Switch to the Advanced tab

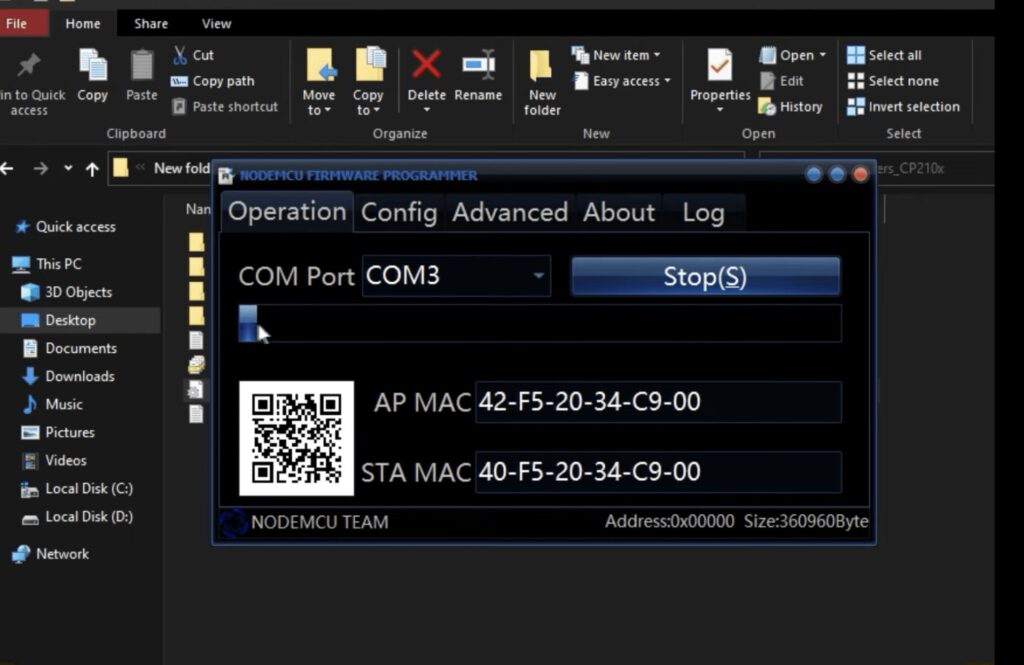tap(510, 212)
